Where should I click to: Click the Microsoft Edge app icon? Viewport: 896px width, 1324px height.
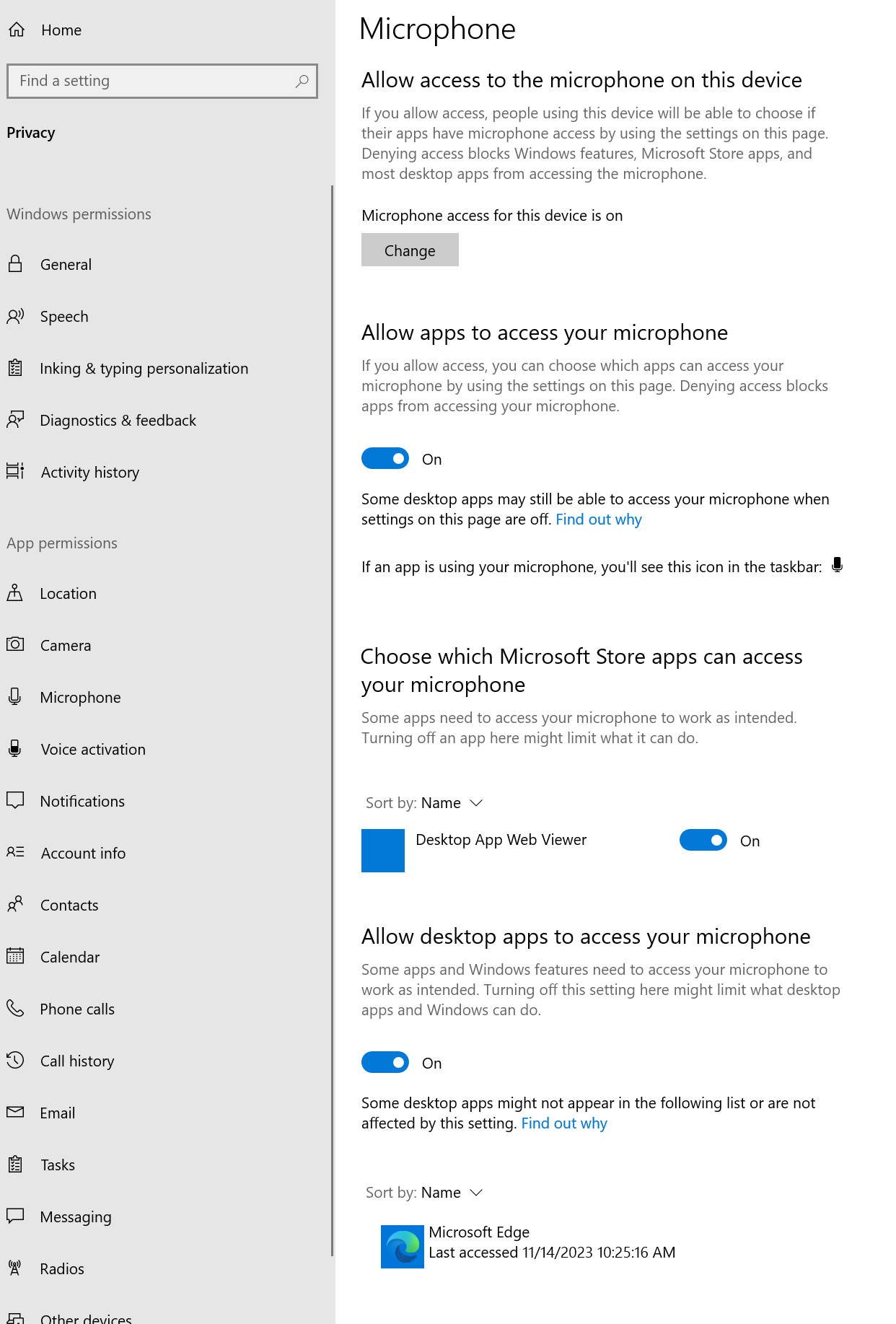point(402,1246)
